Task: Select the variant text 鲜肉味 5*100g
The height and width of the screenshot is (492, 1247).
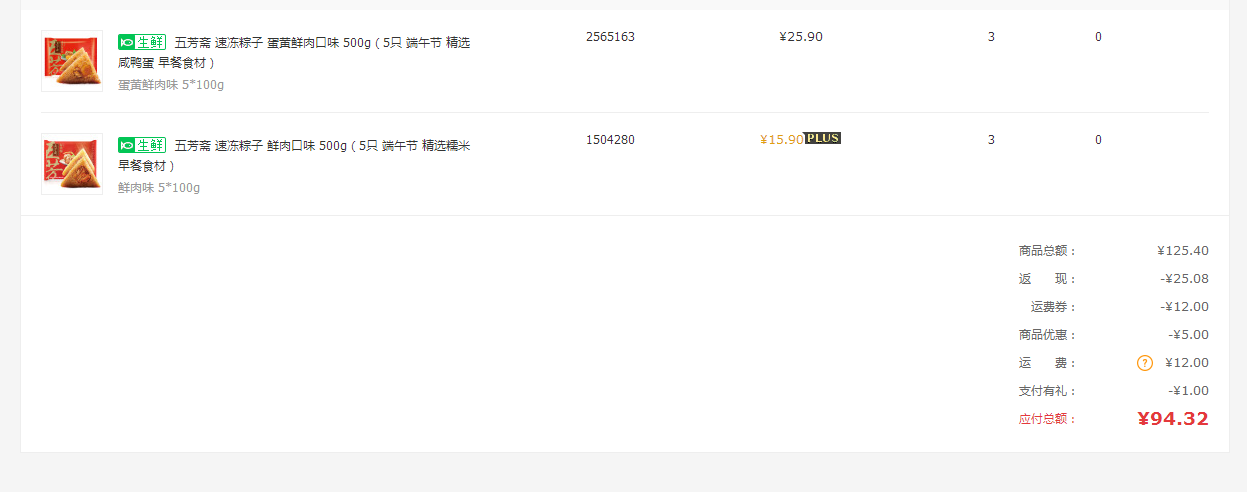Action: pyautogui.click(x=159, y=188)
